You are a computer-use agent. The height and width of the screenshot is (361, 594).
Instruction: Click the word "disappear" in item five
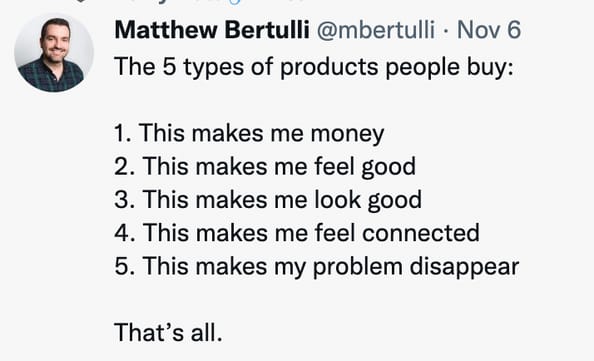tap(464, 267)
